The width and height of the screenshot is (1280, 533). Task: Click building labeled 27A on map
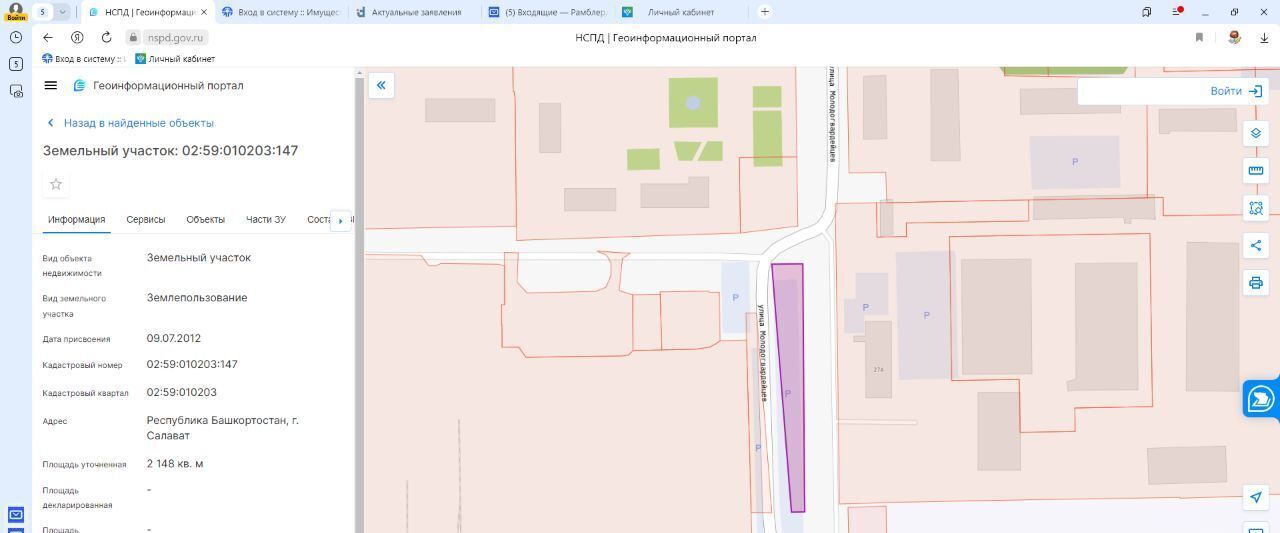click(878, 360)
